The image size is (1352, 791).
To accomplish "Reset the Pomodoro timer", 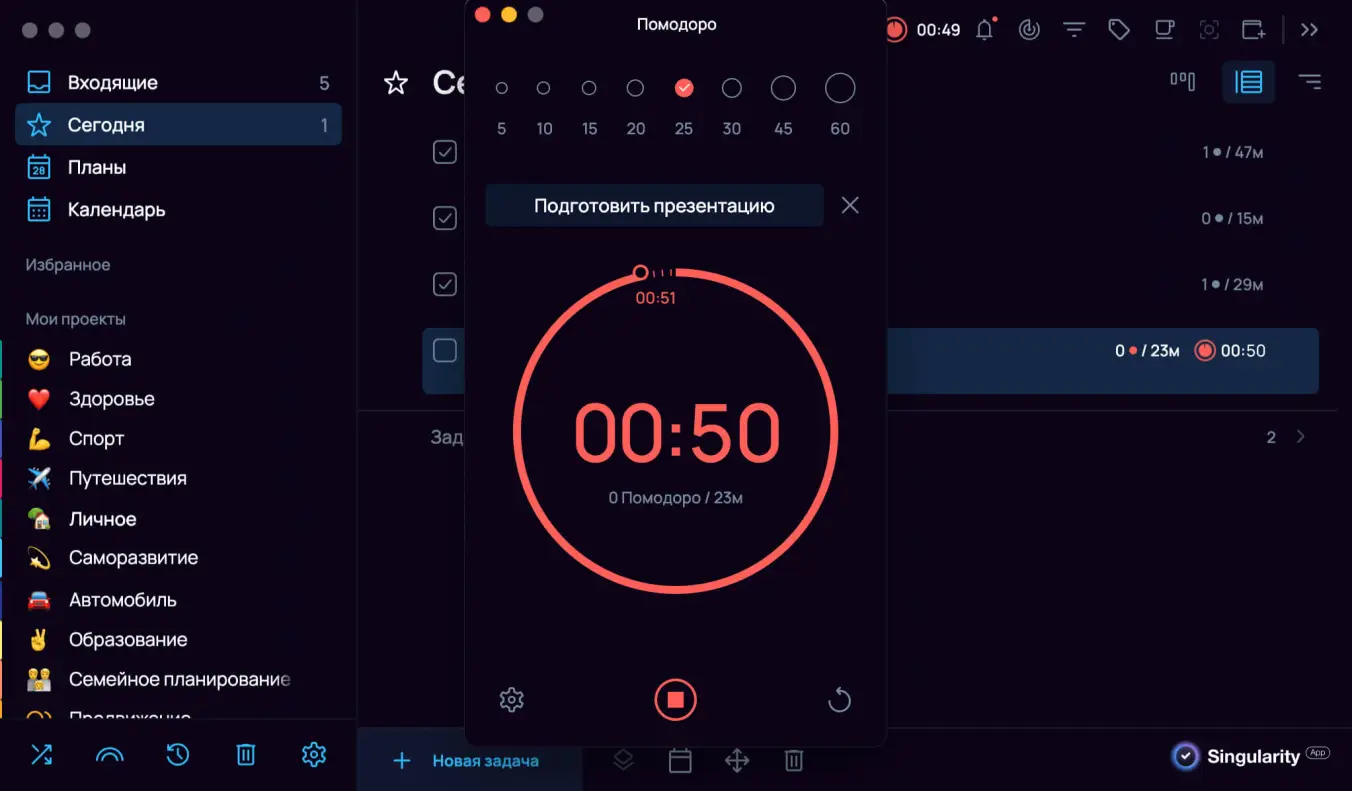I will coord(839,700).
